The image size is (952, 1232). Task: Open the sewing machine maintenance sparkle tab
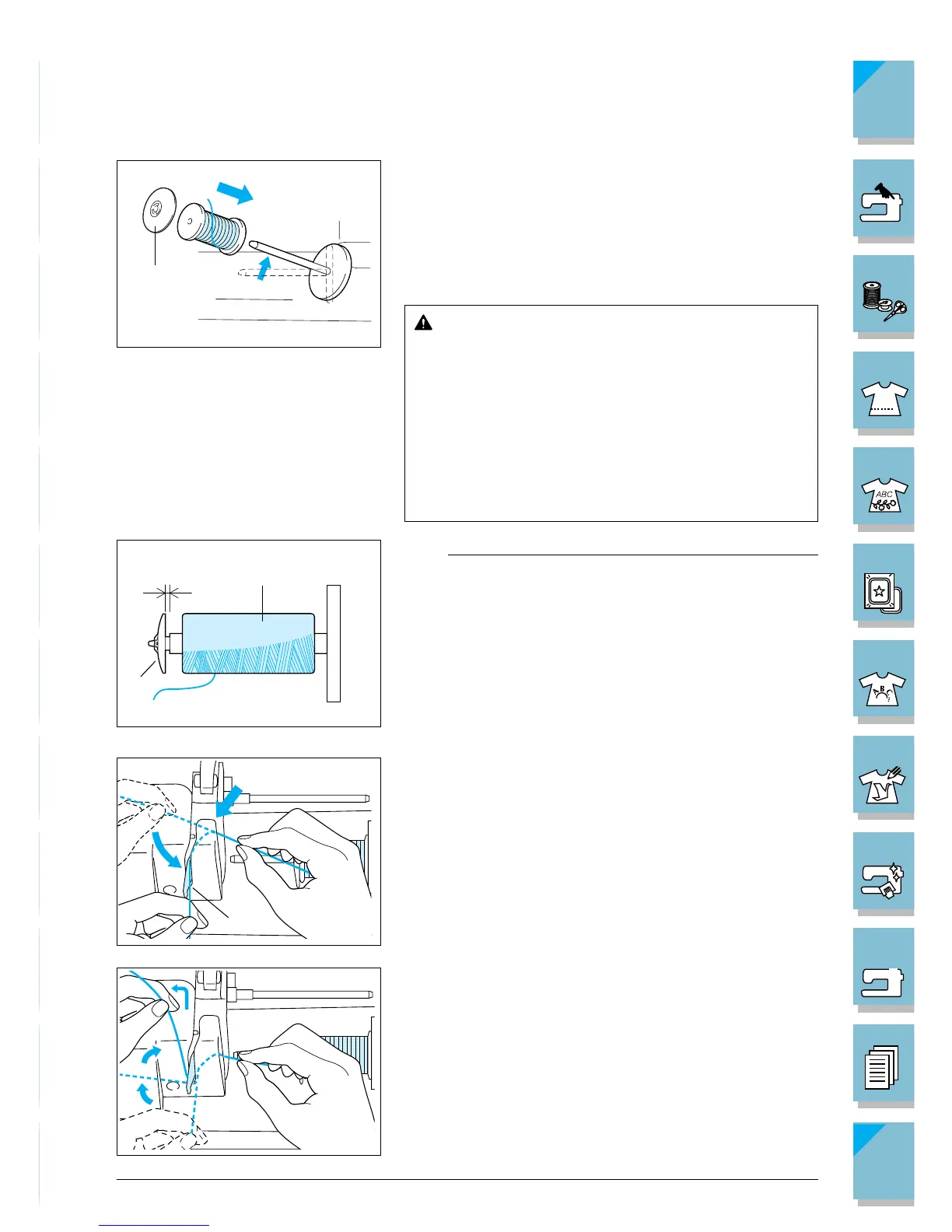[x=884, y=874]
